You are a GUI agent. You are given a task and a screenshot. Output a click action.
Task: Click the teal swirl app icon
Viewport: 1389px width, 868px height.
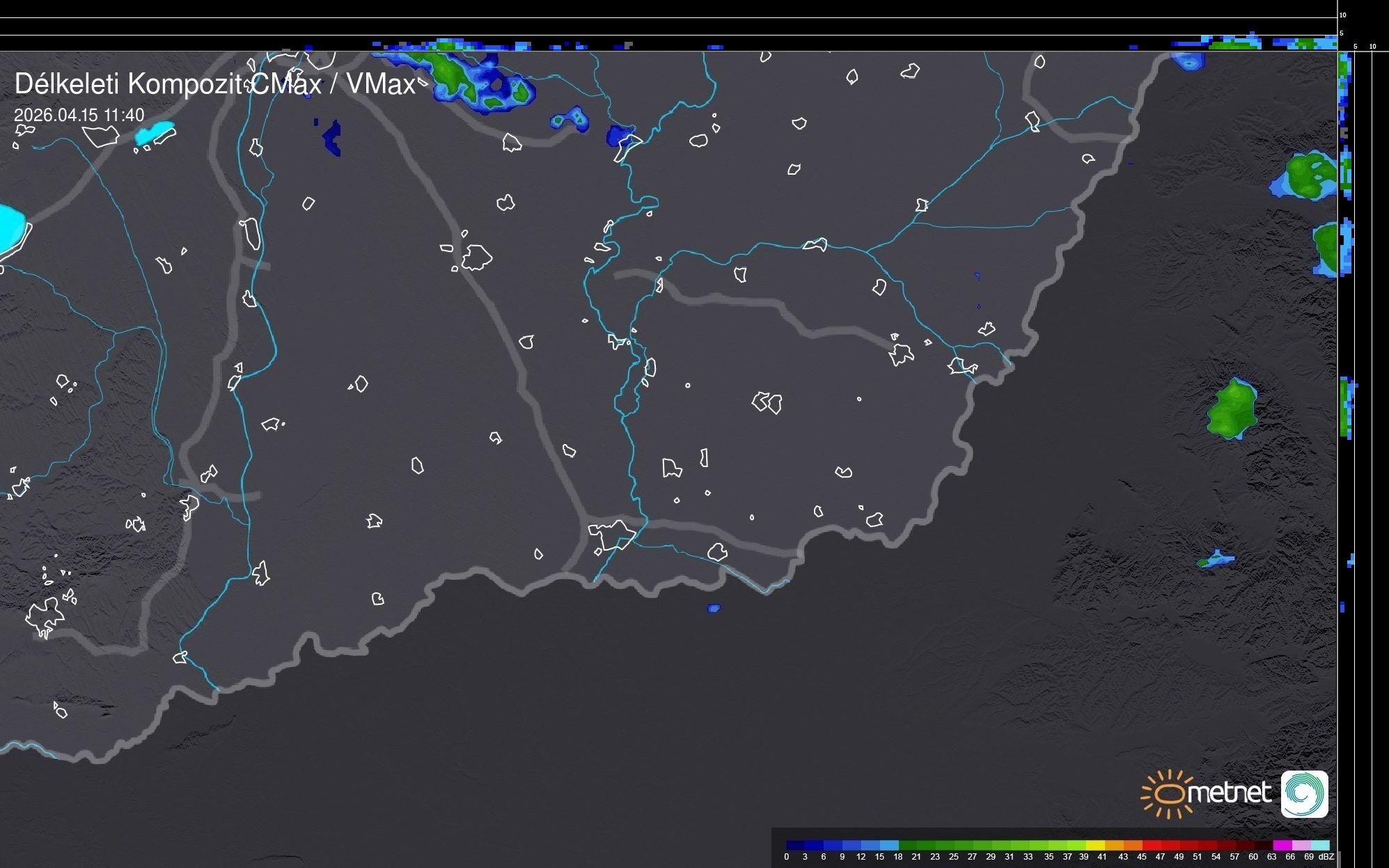(x=1304, y=794)
